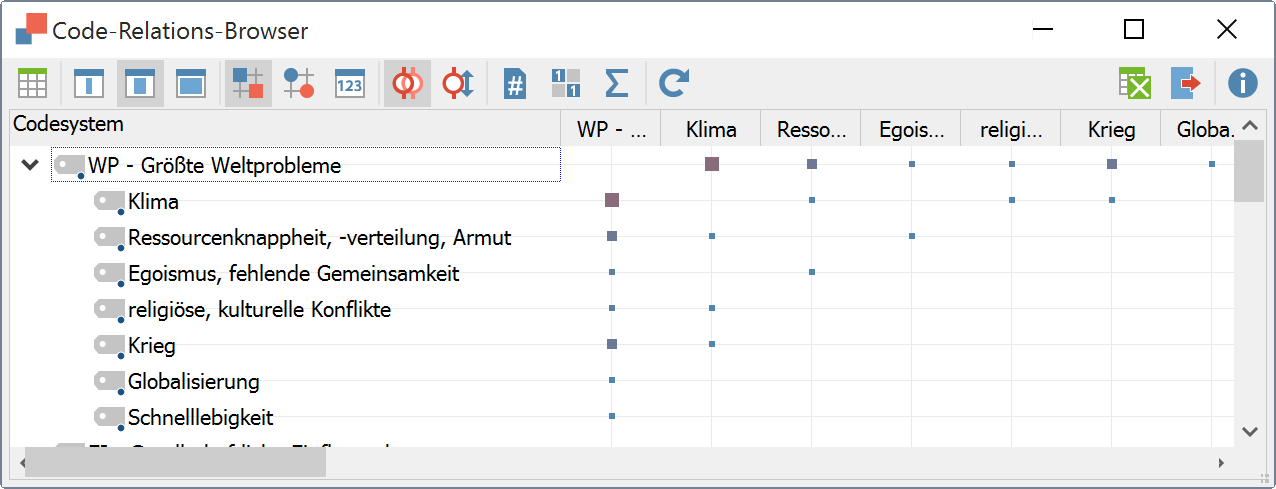Image resolution: width=1276 pixels, height=489 pixels.
Task: Click the Codesystem column header
Action: coord(284,126)
